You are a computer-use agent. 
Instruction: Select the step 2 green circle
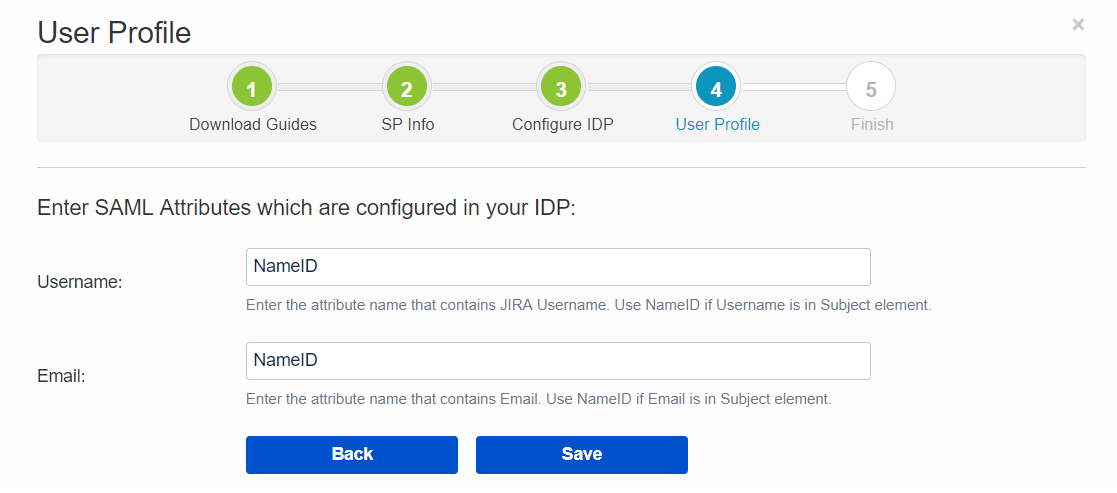406,88
